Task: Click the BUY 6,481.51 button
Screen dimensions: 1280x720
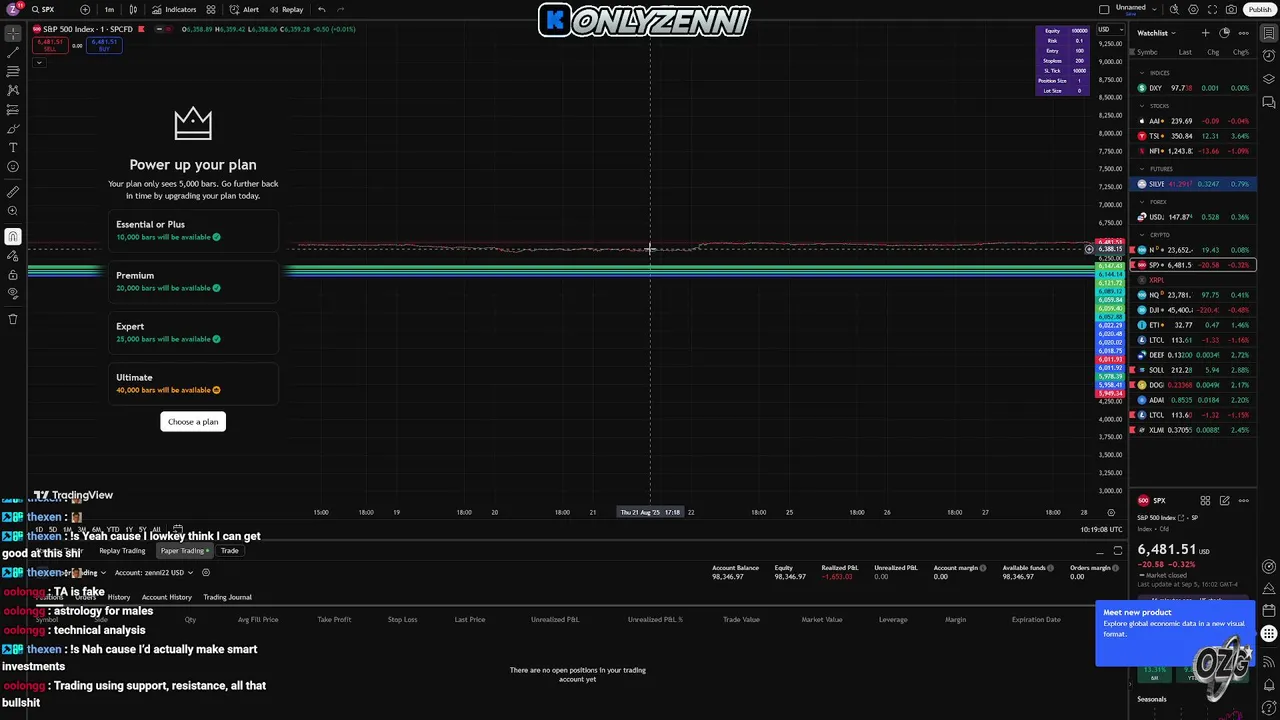Action: pos(103,45)
